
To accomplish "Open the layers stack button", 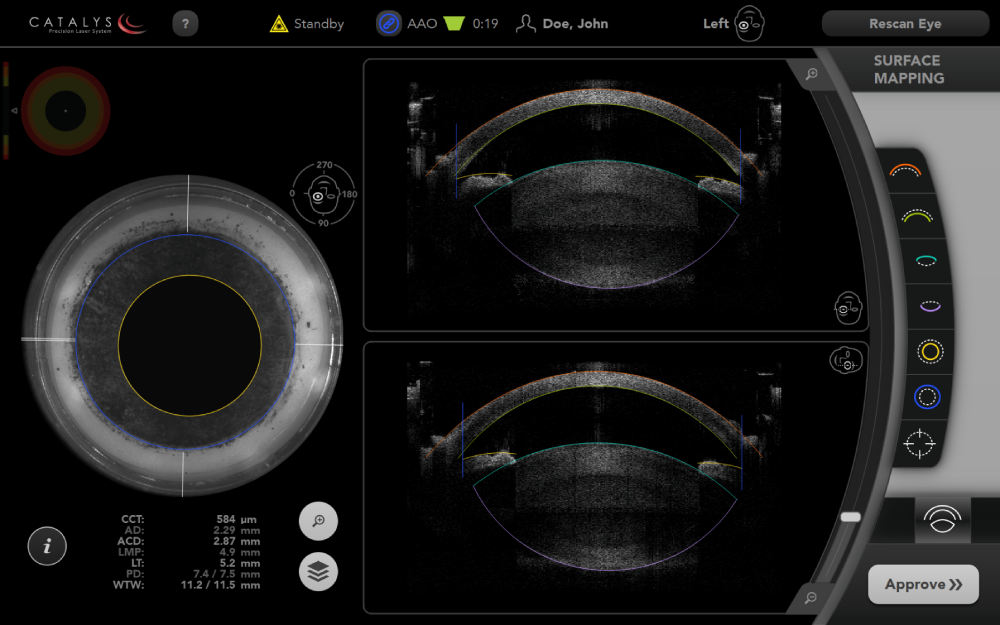I will pos(318,571).
